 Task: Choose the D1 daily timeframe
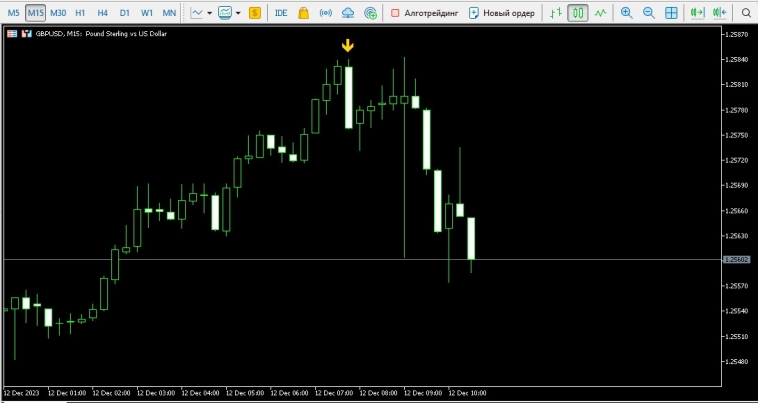(125, 13)
